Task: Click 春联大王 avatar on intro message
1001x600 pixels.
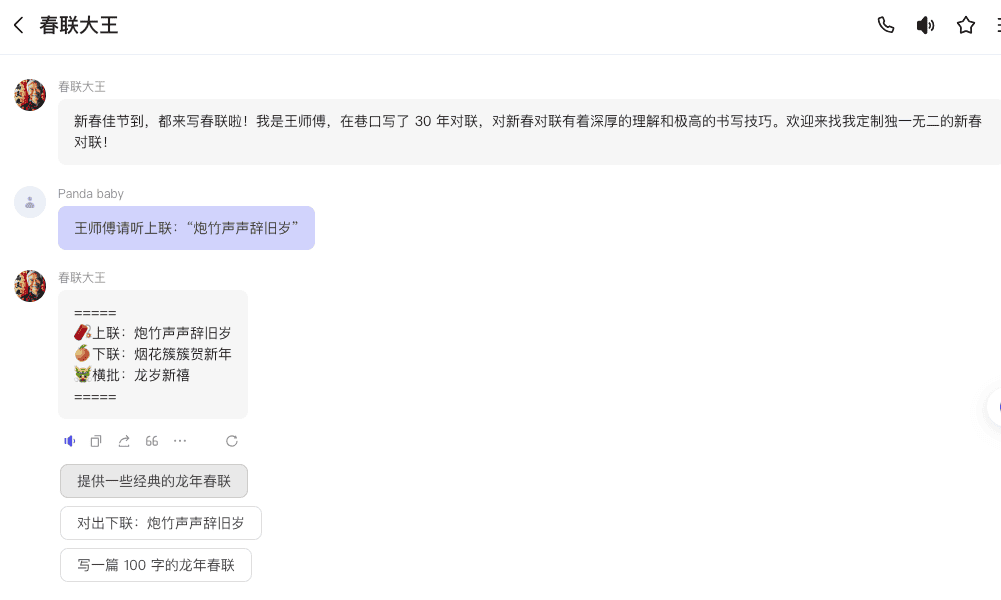Action: tap(30, 95)
